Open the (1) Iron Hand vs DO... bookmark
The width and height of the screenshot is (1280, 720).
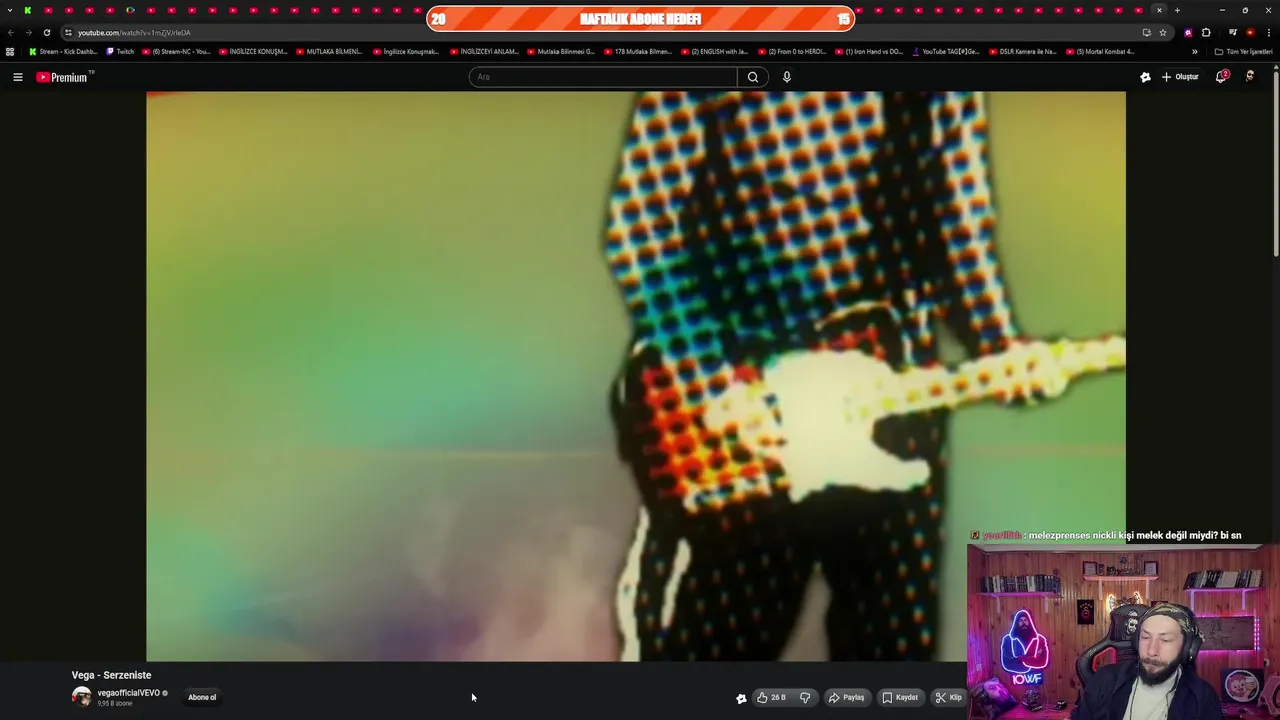pyautogui.click(x=869, y=51)
